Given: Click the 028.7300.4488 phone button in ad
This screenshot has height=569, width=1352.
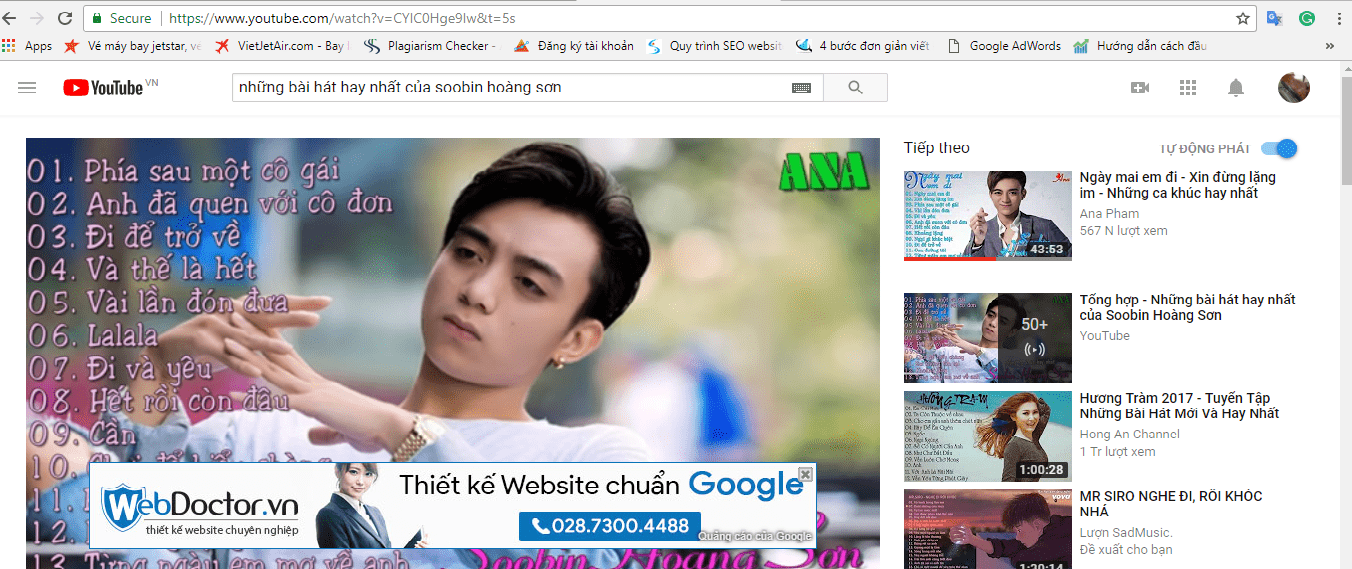Looking at the screenshot, I should [x=610, y=526].
